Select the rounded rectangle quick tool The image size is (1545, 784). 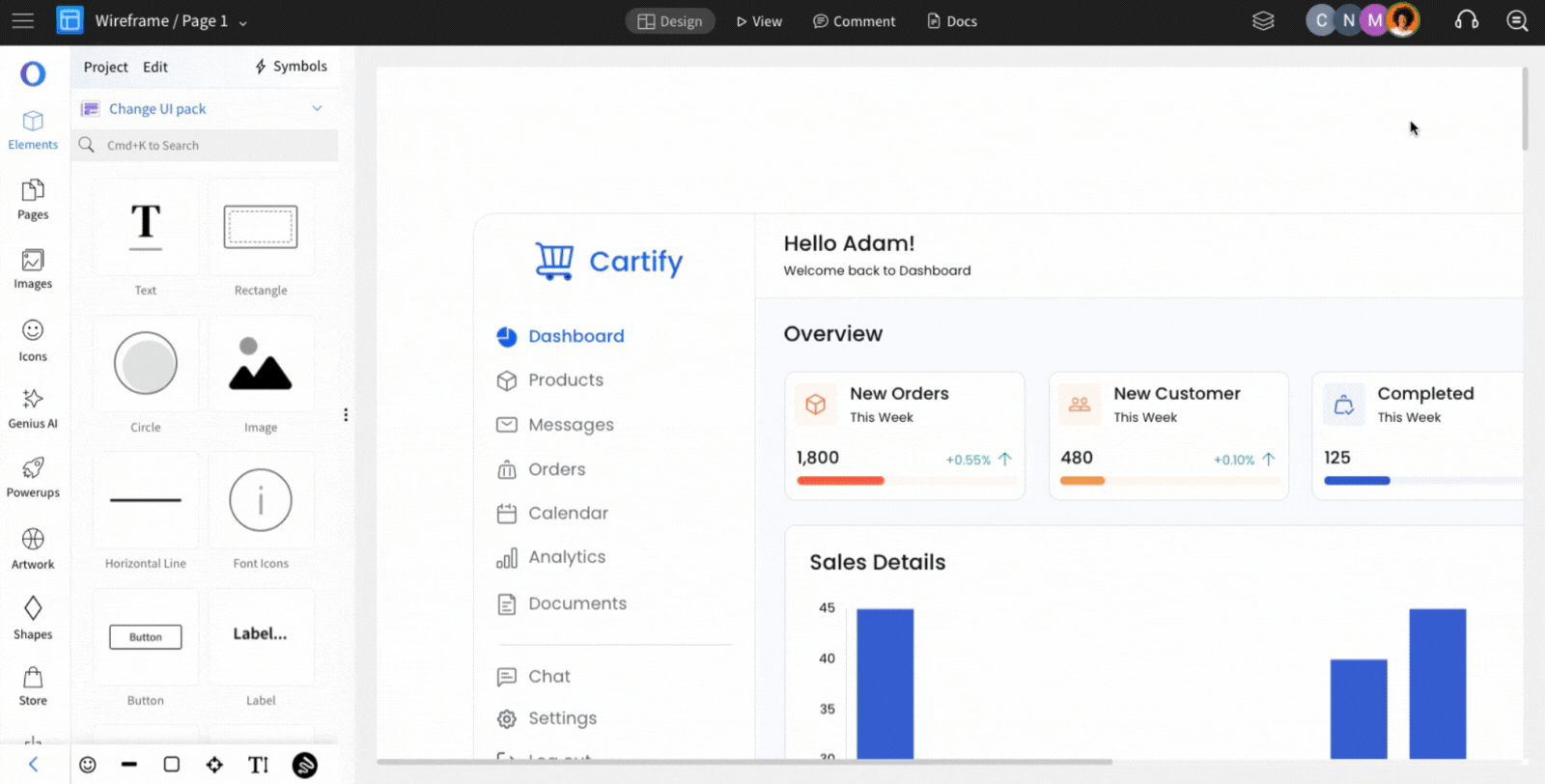tap(172, 765)
